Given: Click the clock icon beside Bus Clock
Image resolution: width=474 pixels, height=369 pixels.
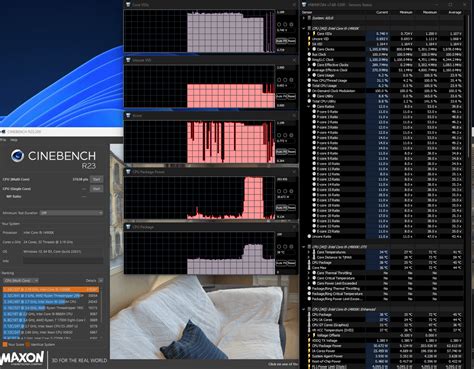Looking at the screenshot, I should [x=309, y=54].
